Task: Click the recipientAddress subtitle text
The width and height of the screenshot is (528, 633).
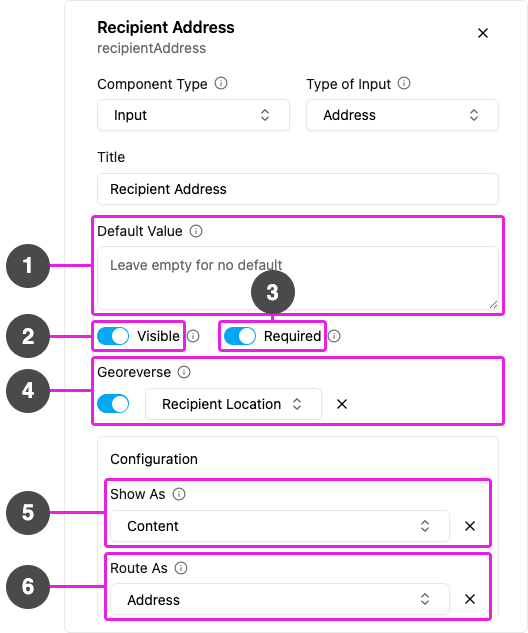Action: 151,48
